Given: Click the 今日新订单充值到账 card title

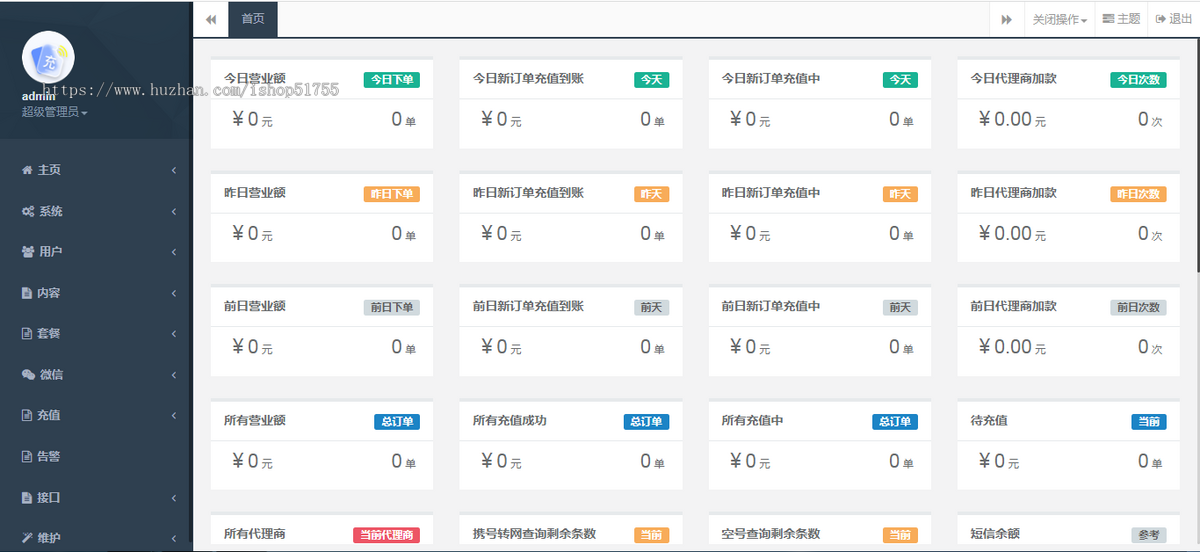Looking at the screenshot, I should coord(528,78).
